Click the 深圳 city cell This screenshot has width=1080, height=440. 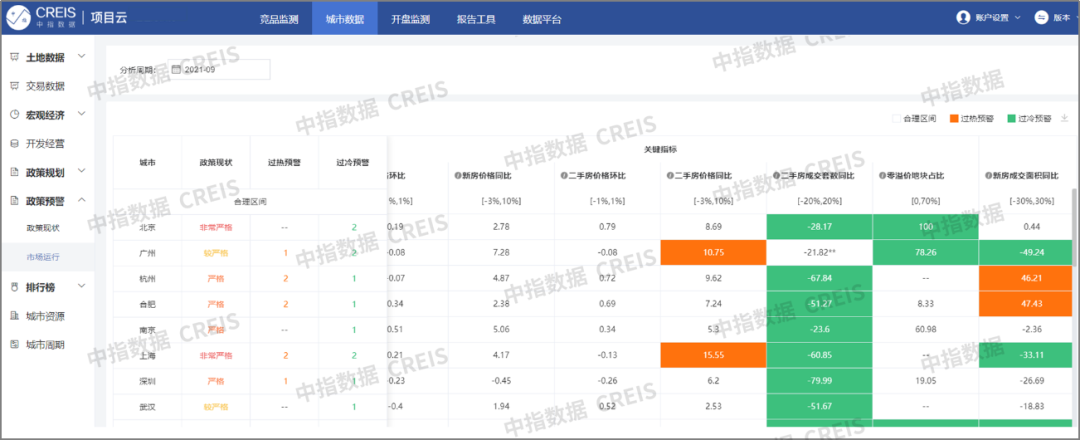pos(147,381)
